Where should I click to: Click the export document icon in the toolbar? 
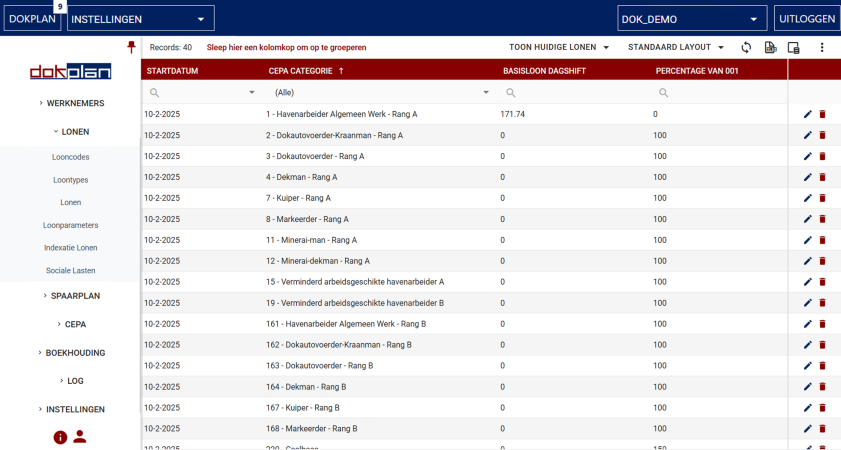coord(770,47)
